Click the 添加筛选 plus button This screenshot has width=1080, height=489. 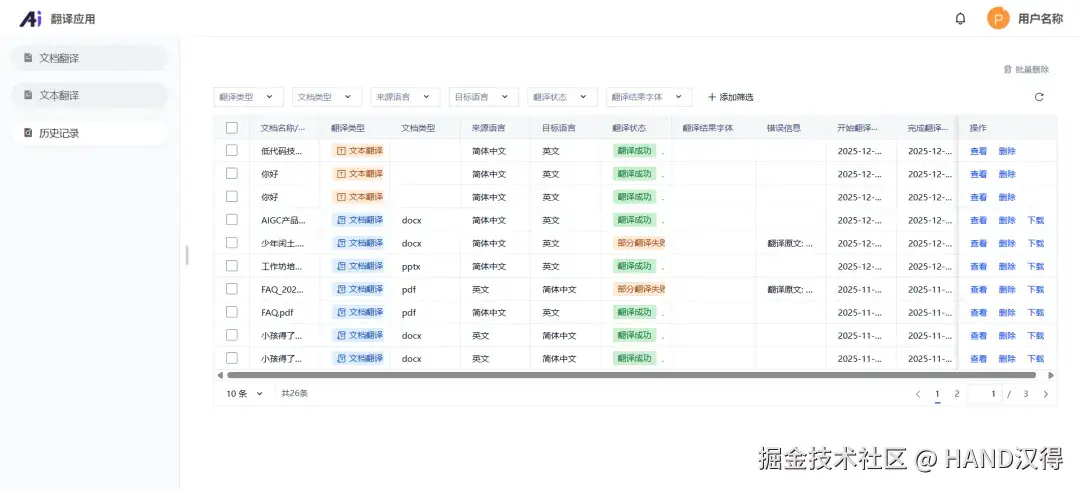[x=731, y=97]
